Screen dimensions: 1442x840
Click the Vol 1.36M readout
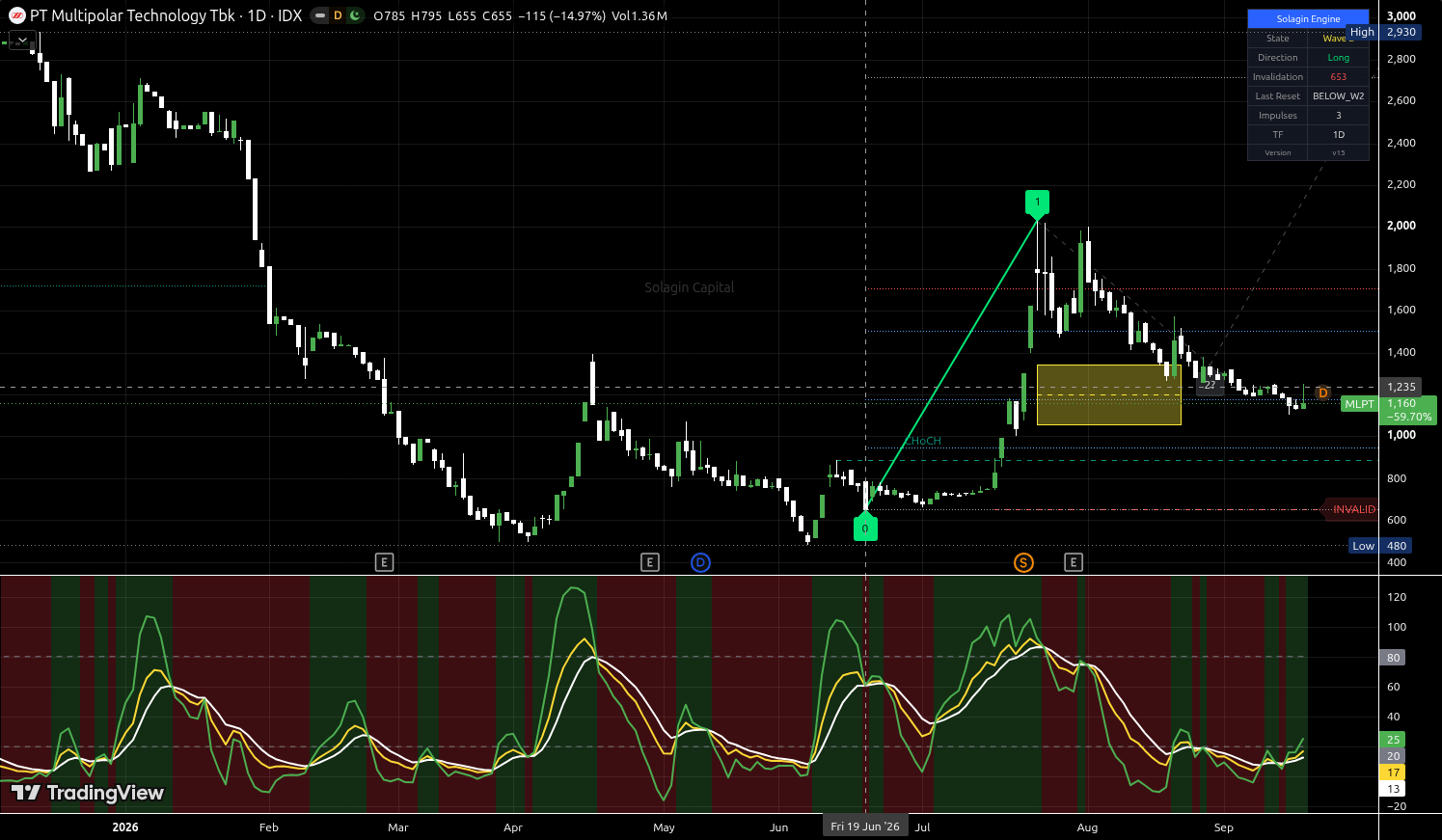coord(639,16)
